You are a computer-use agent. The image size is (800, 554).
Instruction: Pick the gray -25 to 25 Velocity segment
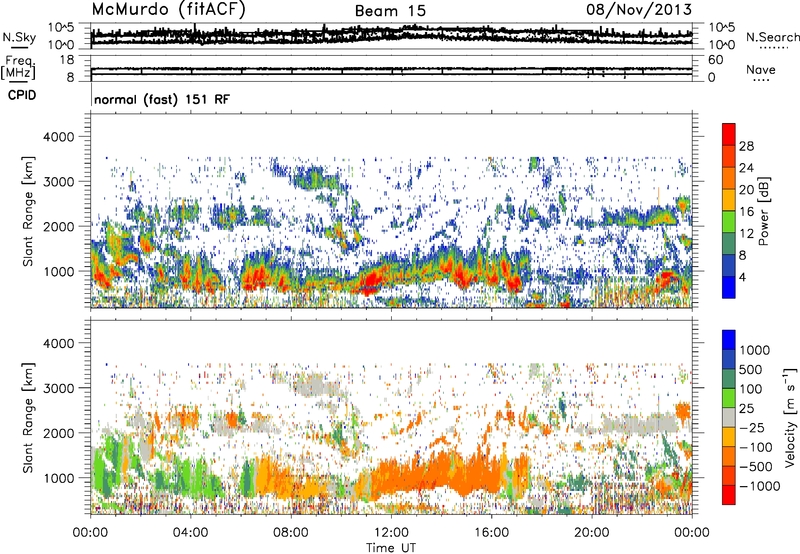[x=729, y=417]
